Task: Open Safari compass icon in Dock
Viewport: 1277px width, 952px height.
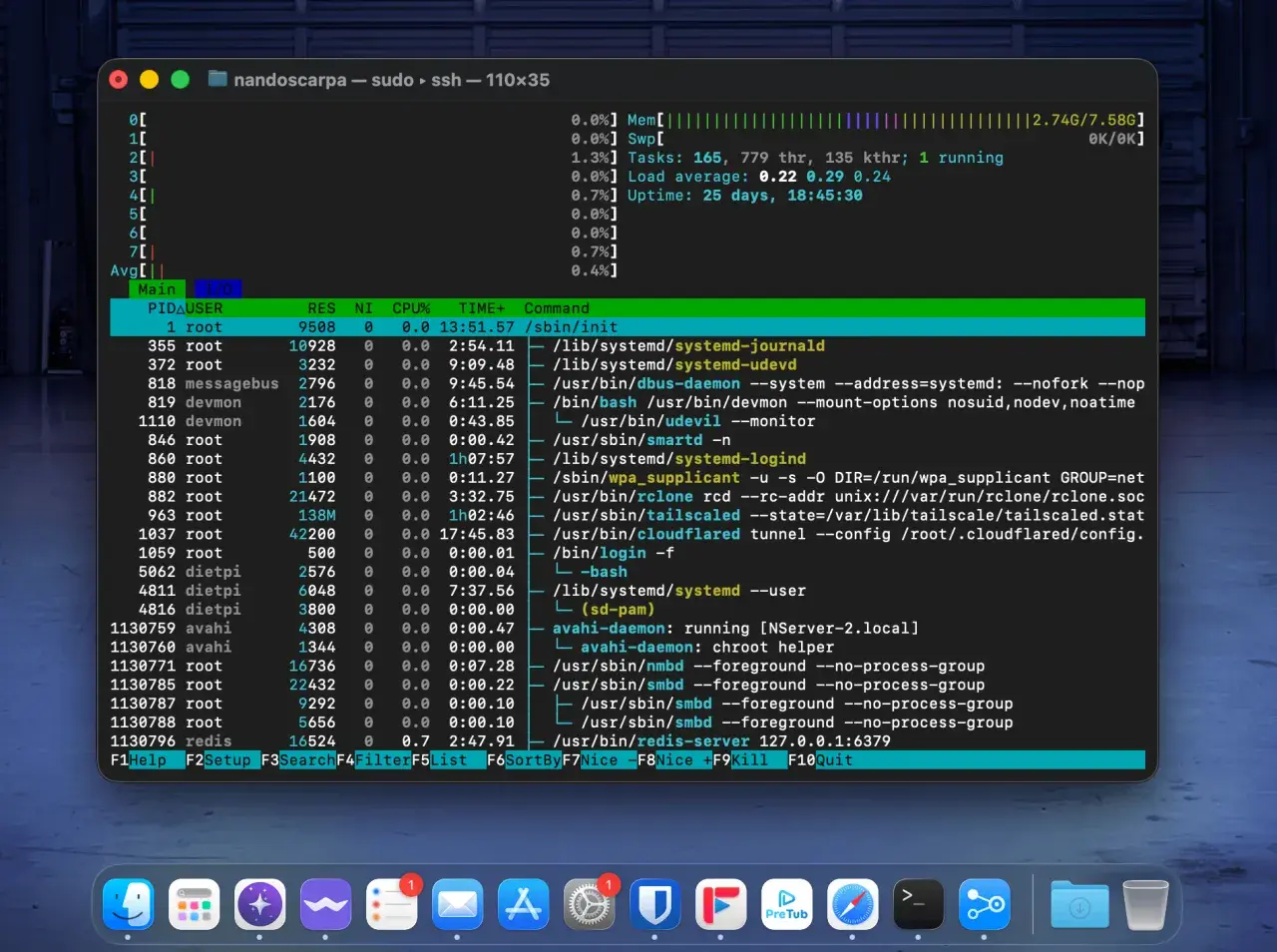Action: [x=852, y=904]
